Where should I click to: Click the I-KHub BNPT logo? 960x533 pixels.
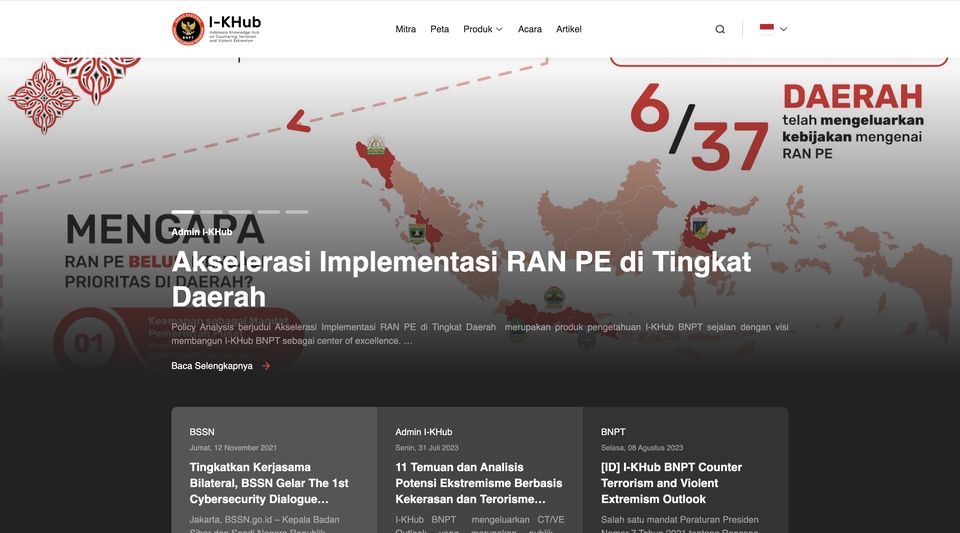point(216,29)
